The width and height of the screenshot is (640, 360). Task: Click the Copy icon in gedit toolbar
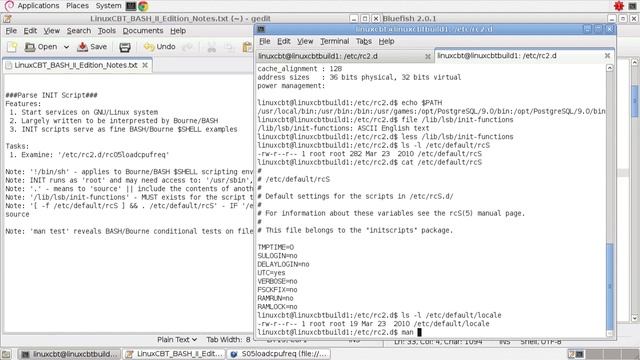coord(229,47)
